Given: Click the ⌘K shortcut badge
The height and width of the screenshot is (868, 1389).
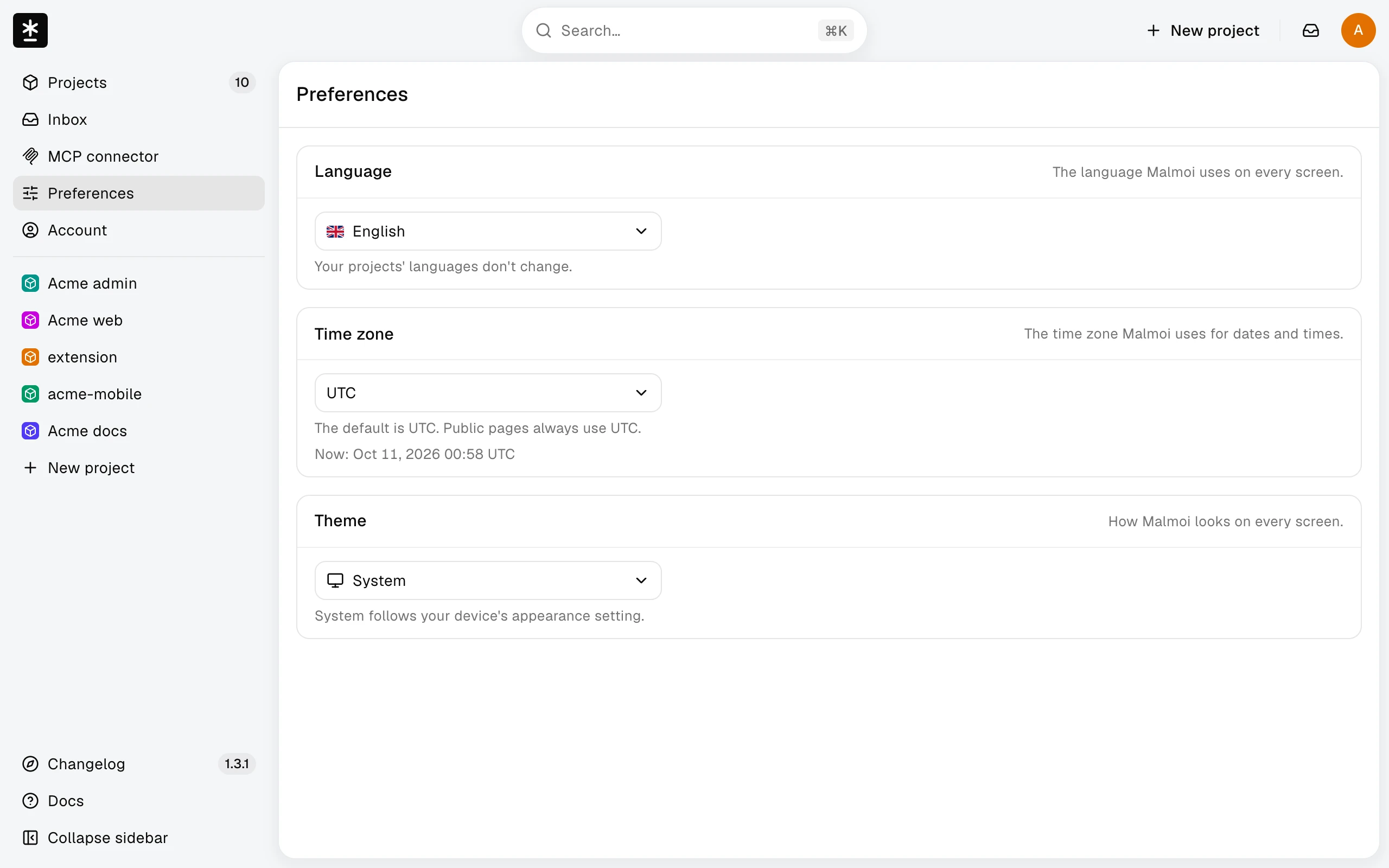Looking at the screenshot, I should [836, 30].
